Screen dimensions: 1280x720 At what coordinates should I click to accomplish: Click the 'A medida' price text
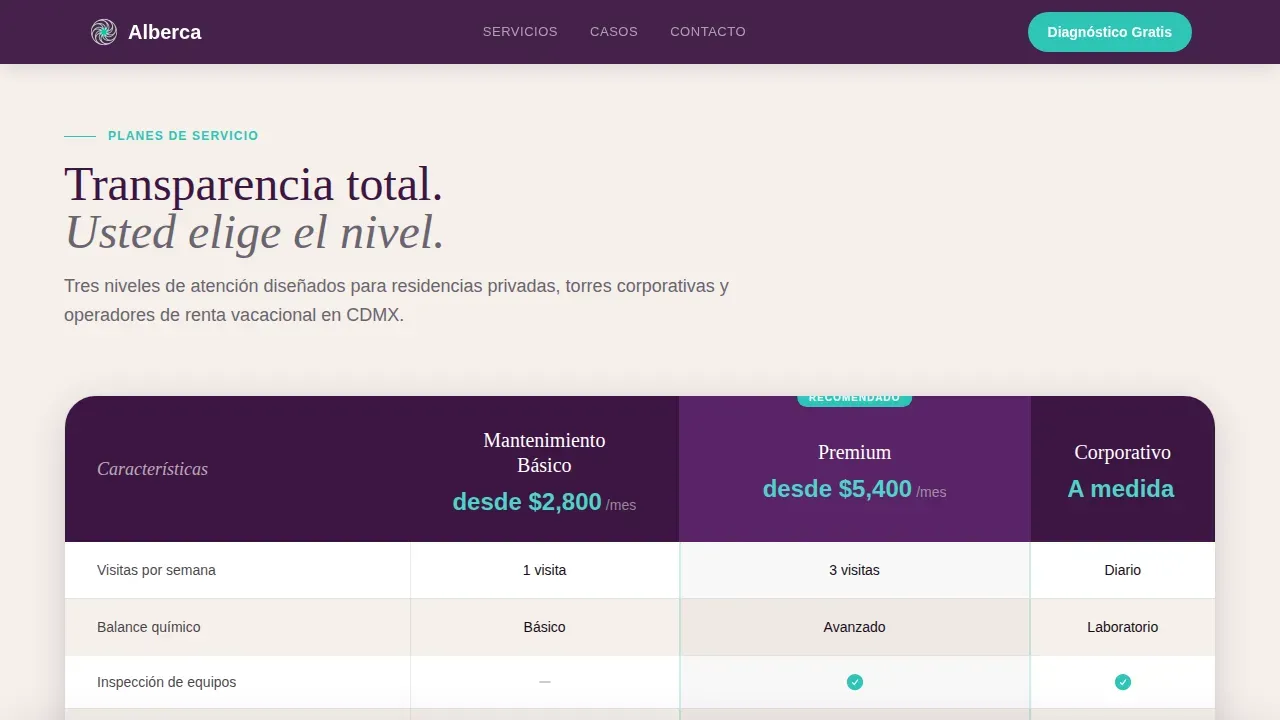coord(1121,489)
